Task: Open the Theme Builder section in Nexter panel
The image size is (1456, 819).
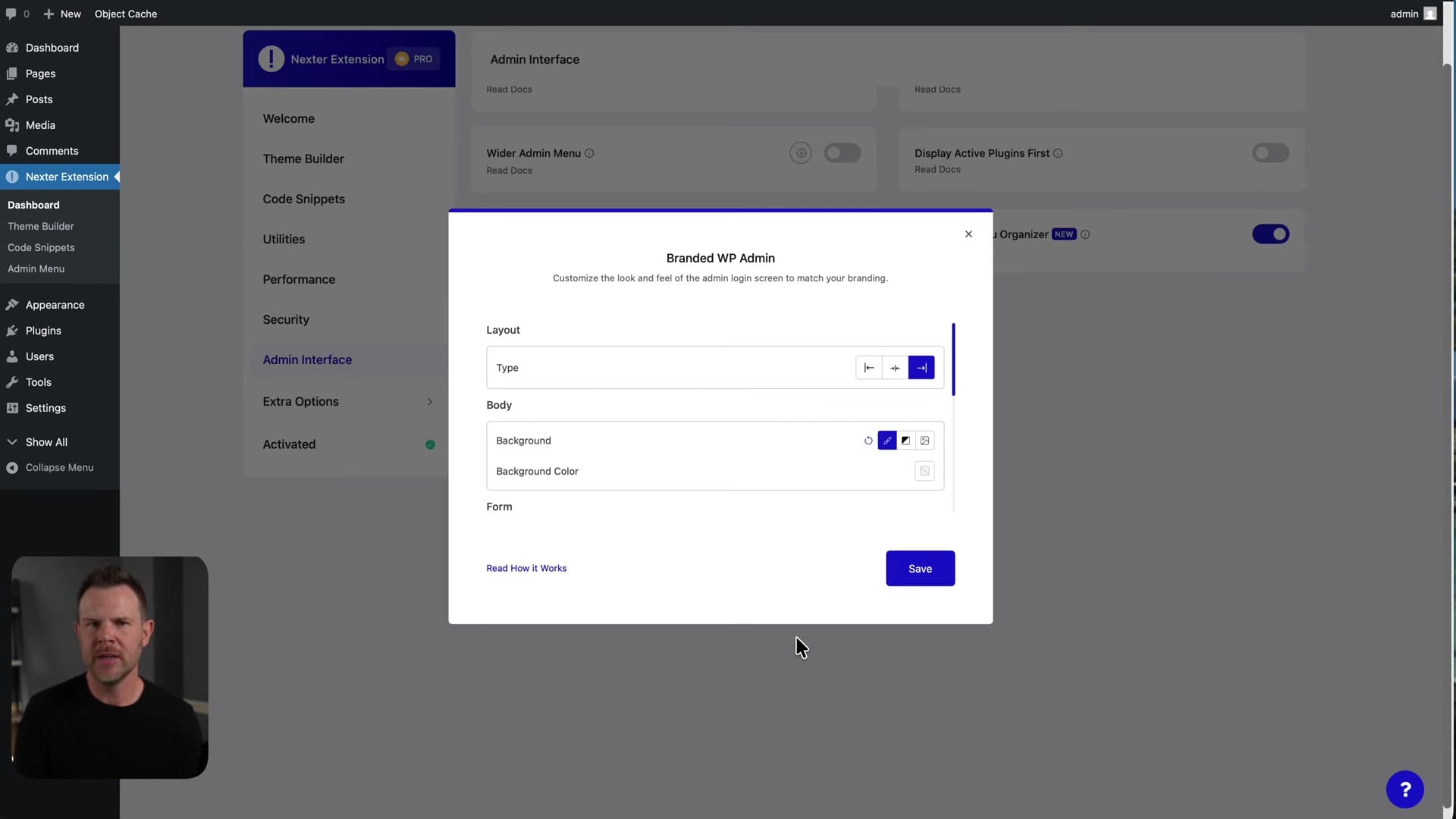Action: click(x=303, y=158)
